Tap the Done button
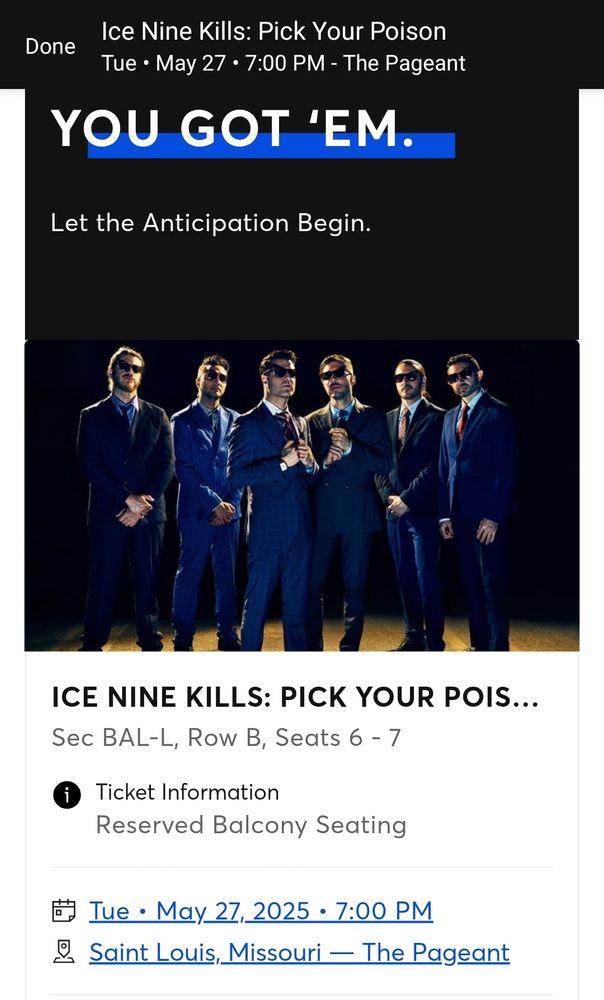604x1000 pixels. pyautogui.click(x=50, y=47)
